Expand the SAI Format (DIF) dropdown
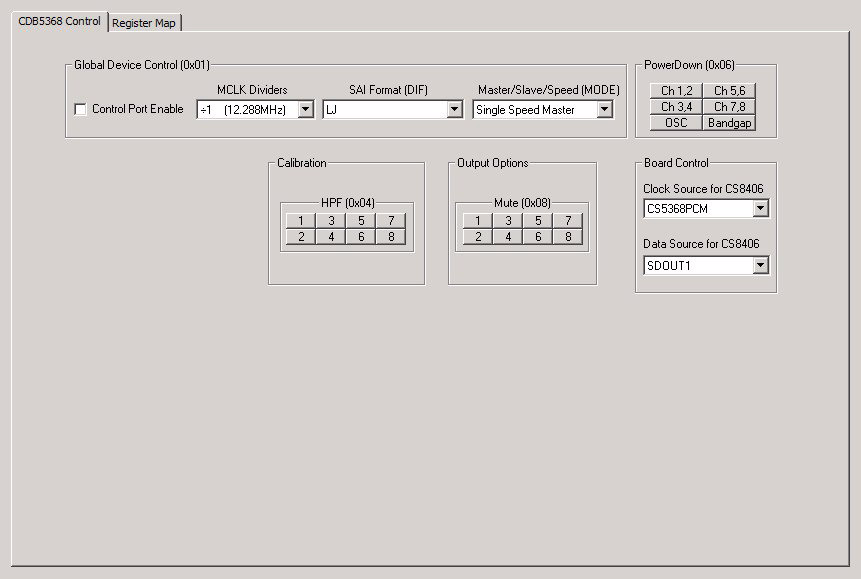The height and width of the screenshot is (579, 861). click(x=455, y=109)
